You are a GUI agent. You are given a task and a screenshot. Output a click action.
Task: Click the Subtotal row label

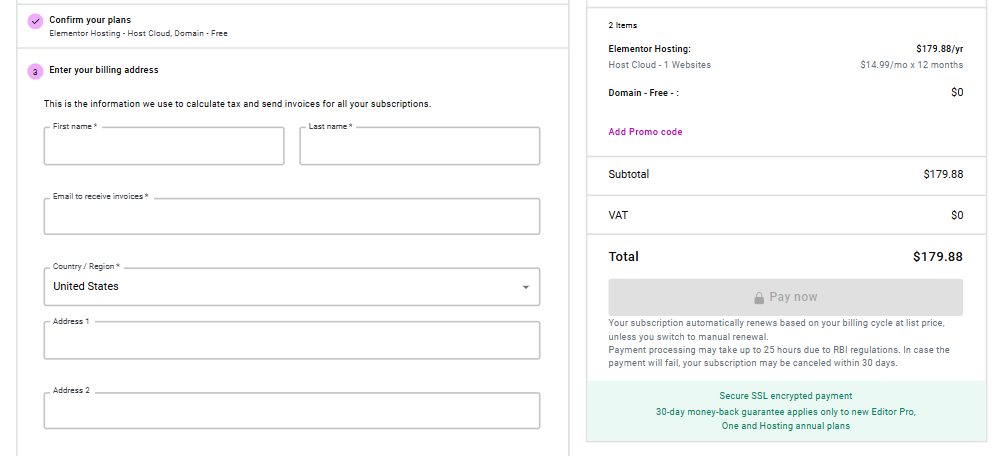[628, 174]
